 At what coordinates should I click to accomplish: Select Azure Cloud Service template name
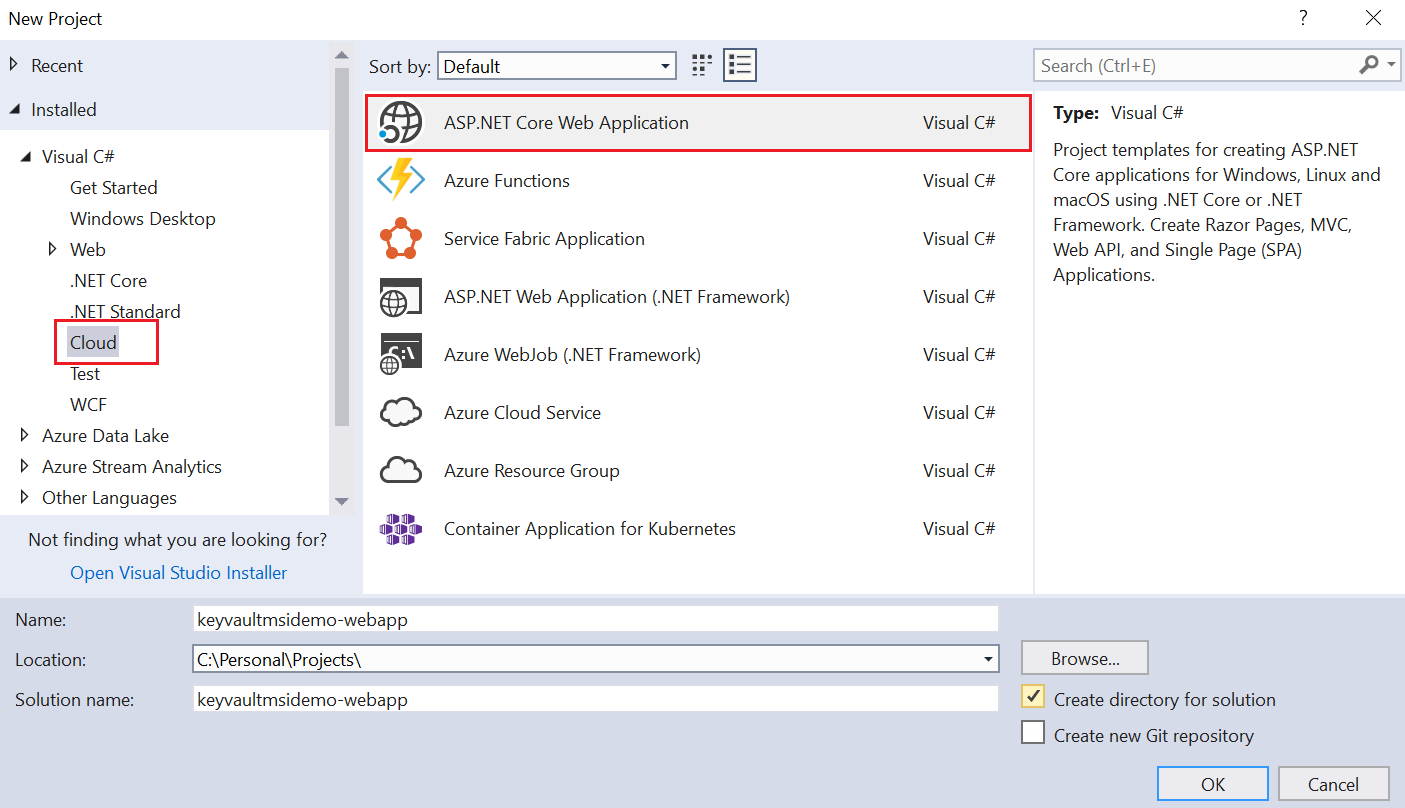pos(522,413)
